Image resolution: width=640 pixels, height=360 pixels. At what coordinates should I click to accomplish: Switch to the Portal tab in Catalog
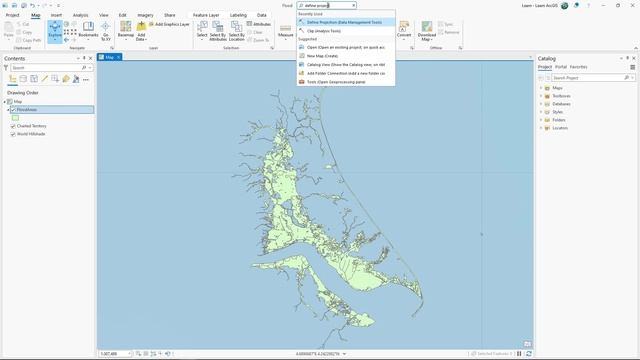561,67
